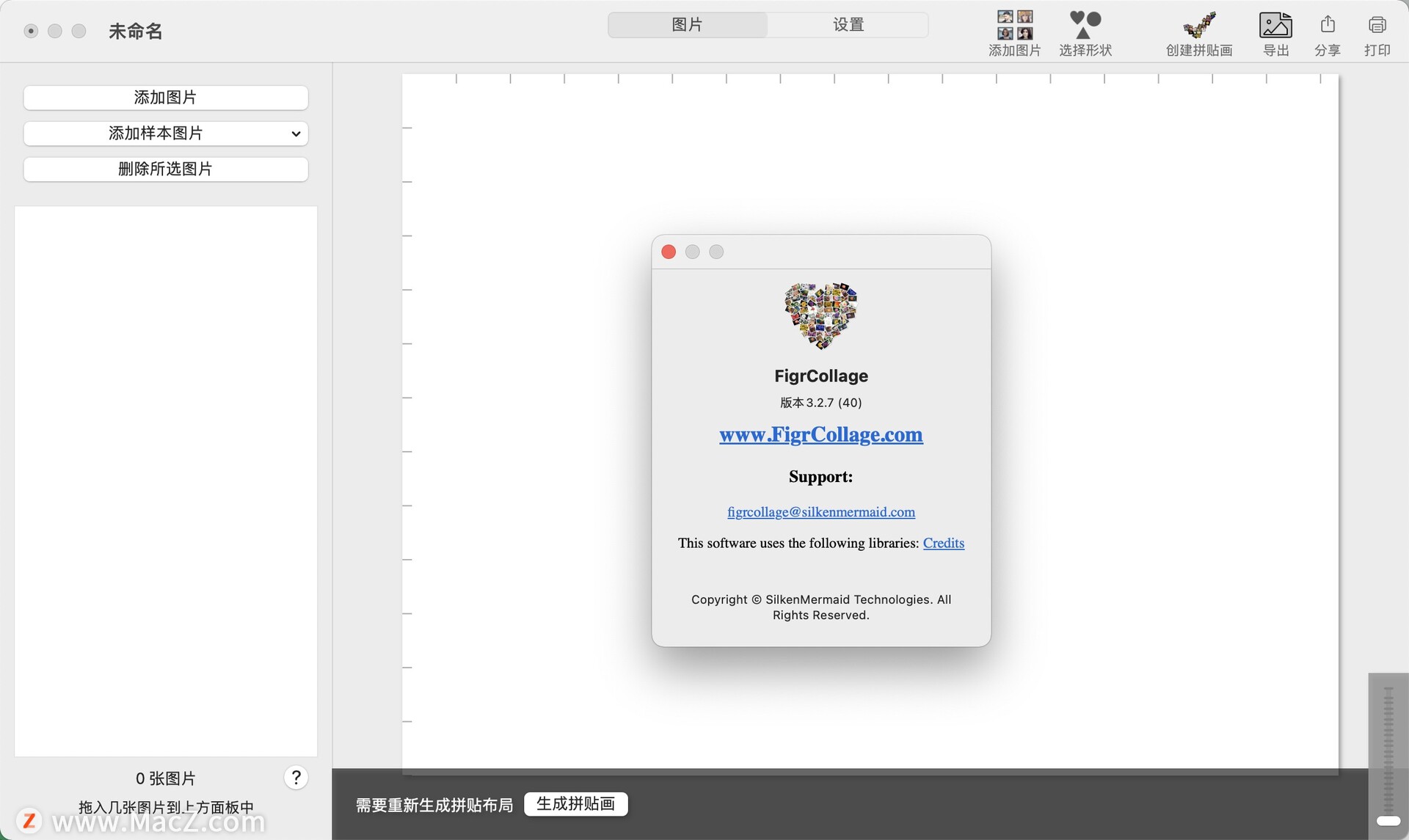Open the www.FigrCollage.com link
The width and height of the screenshot is (1409, 840).
[x=820, y=434]
